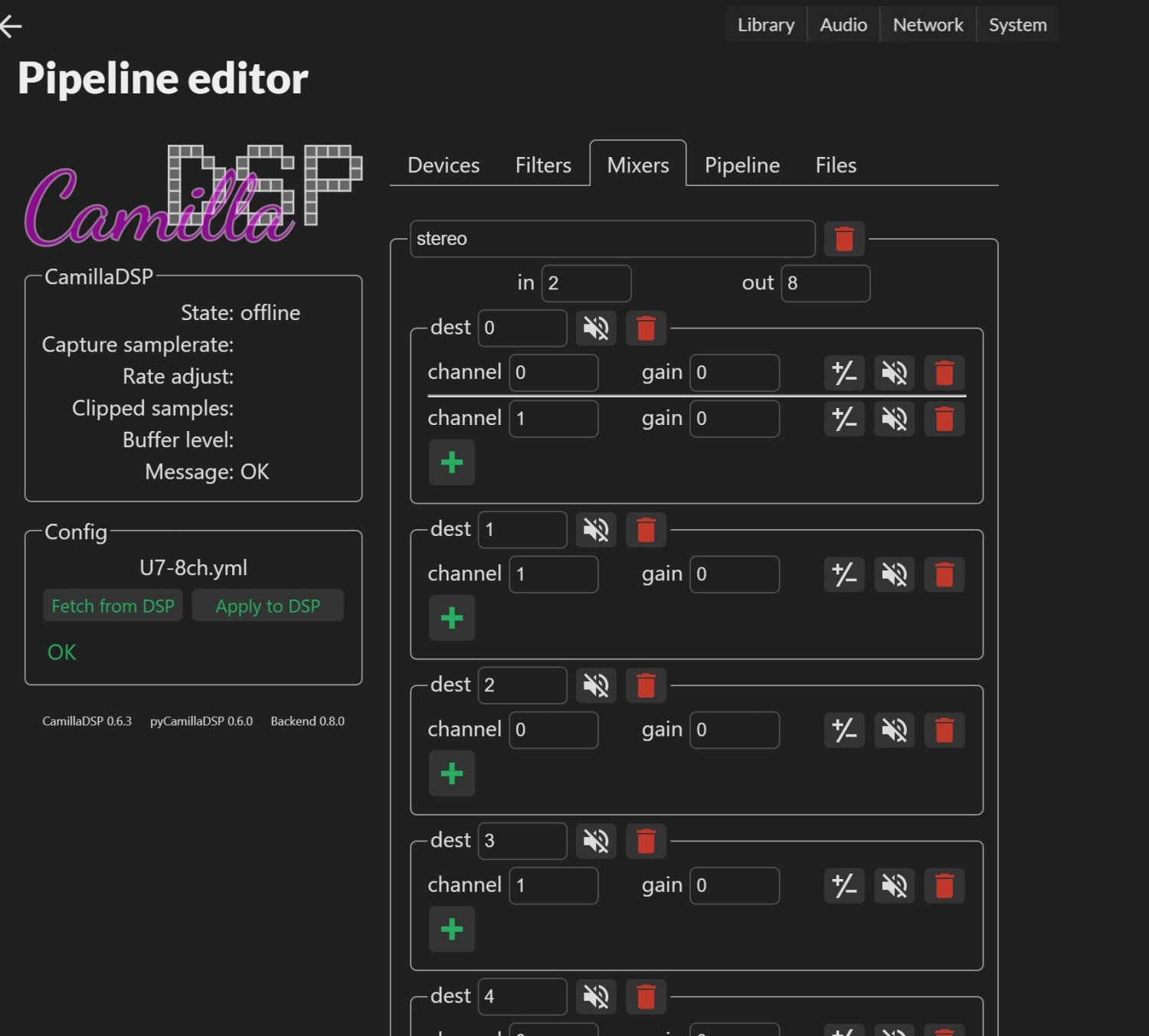Viewport: 1149px width, 1036px height.
Task: Open the Network menu
Action: [x=928, y=25]
